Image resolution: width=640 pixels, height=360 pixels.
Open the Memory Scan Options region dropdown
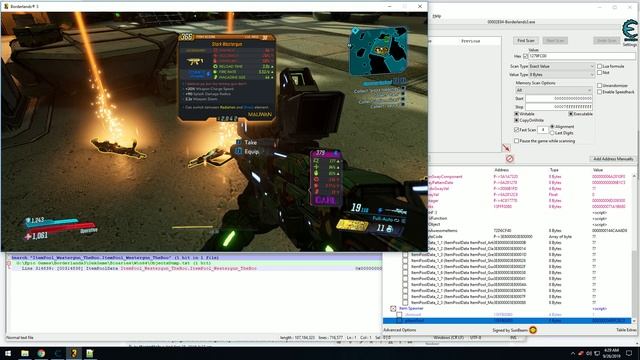553,90
